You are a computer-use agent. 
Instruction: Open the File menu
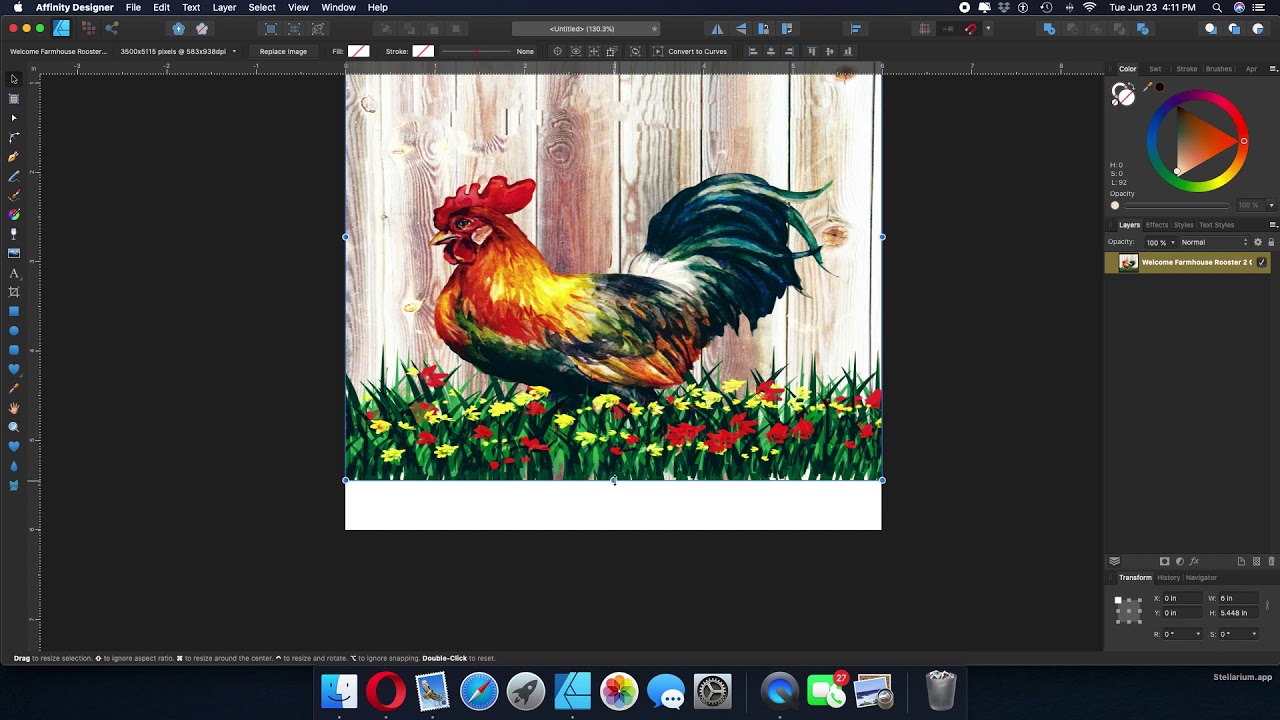pyautogui.click(x=133, y=7)
